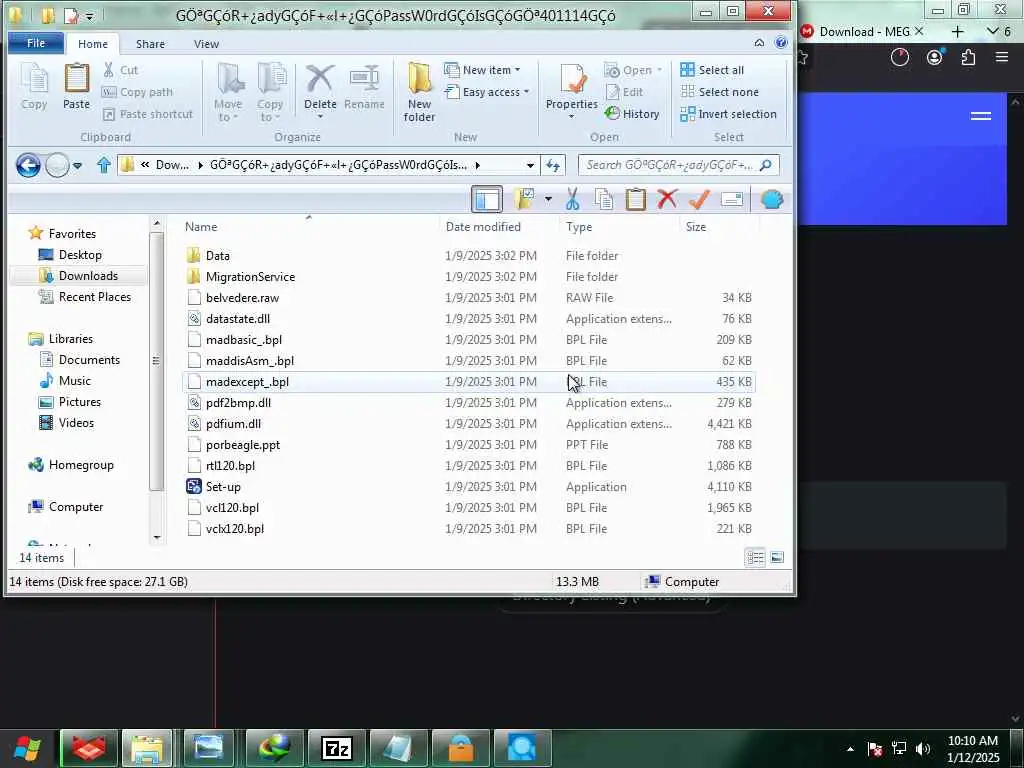1024x768 pixels.
Task: Click Invert selection in the ribbon
Action: coord(728,114)
